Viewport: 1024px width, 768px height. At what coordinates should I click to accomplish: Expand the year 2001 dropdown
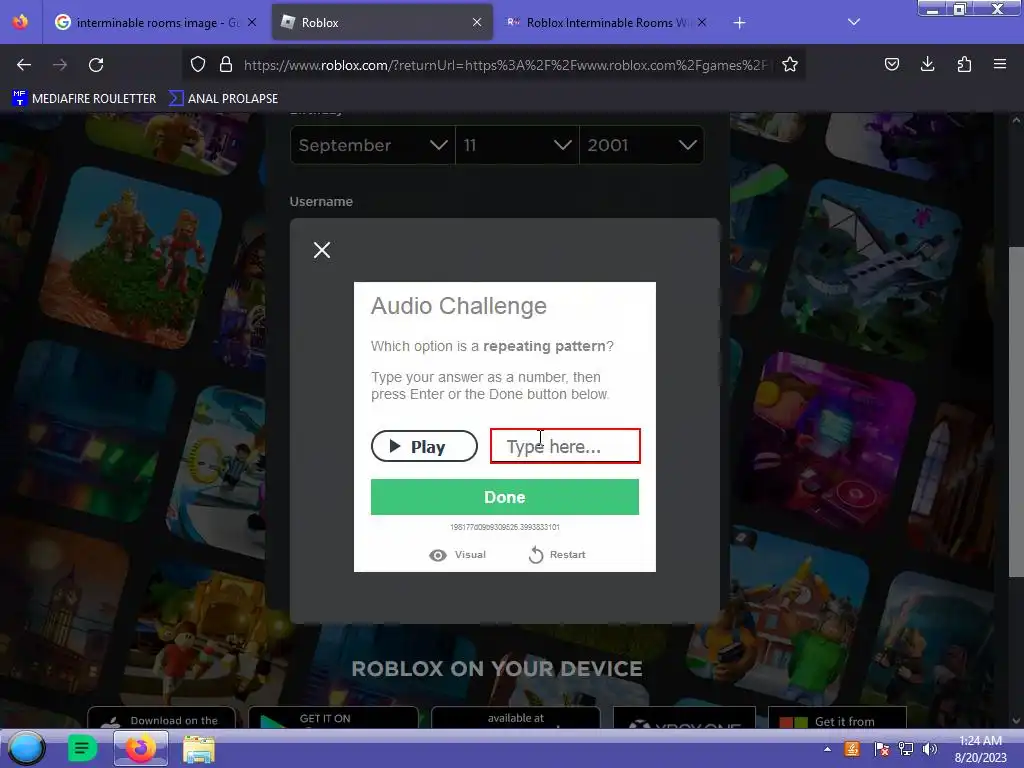pos(641,145)
